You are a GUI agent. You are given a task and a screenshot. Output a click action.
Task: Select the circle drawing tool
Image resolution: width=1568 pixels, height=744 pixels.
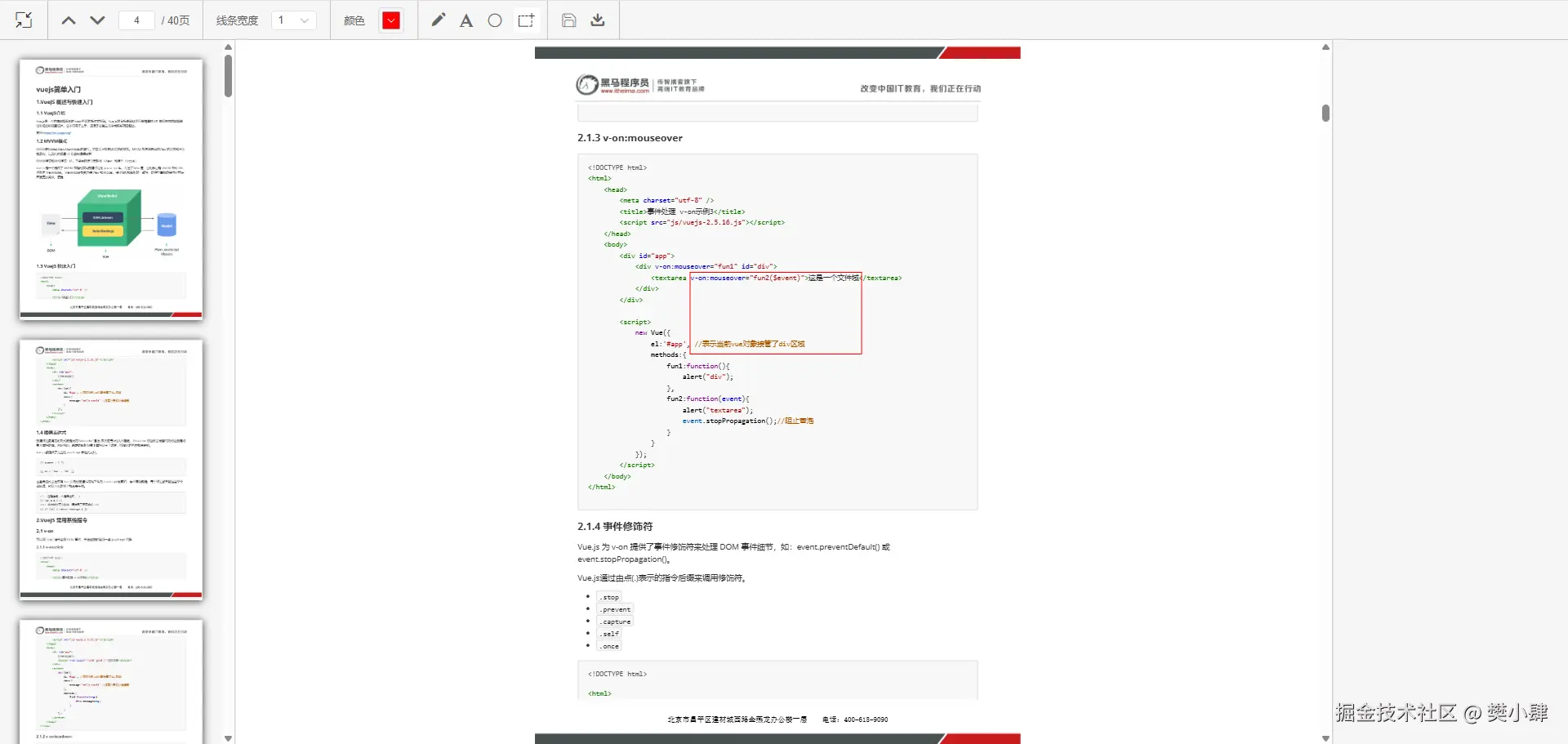coord(495,20)
